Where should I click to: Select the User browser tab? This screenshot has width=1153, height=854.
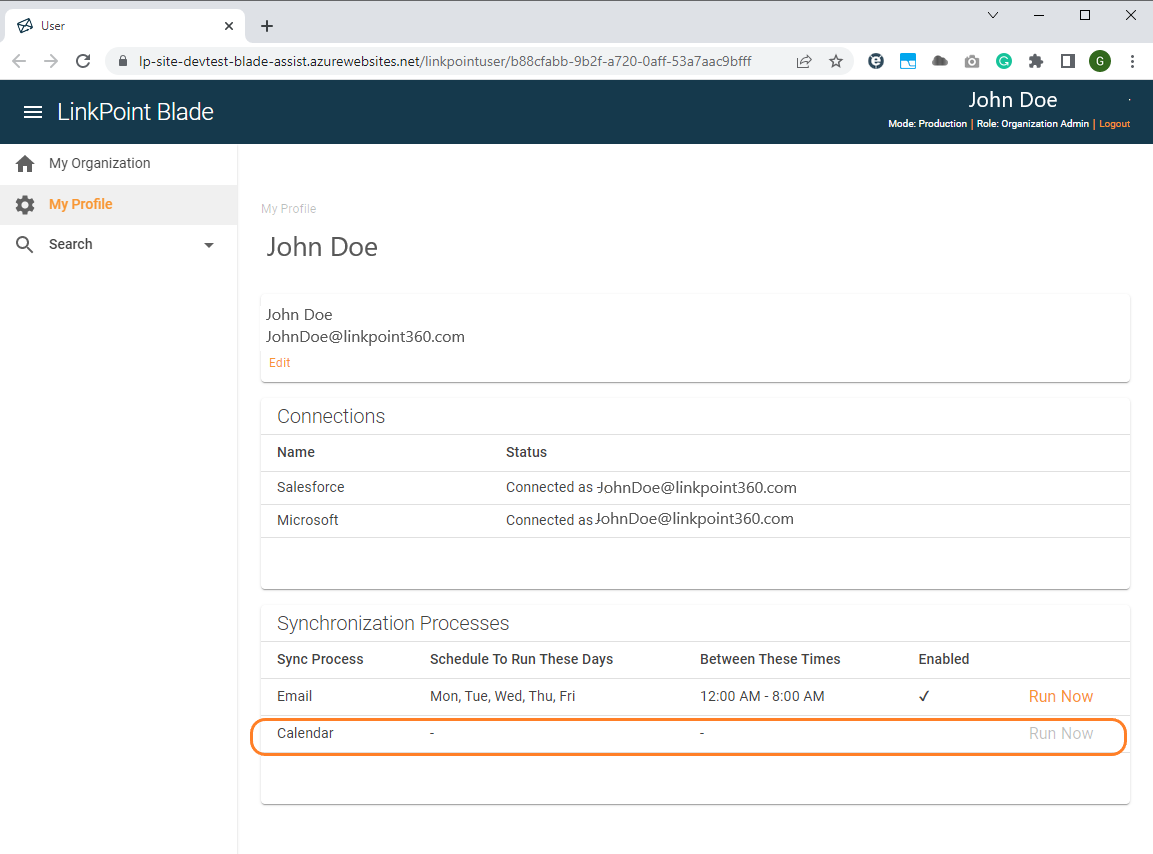click(x=125, y=26)
